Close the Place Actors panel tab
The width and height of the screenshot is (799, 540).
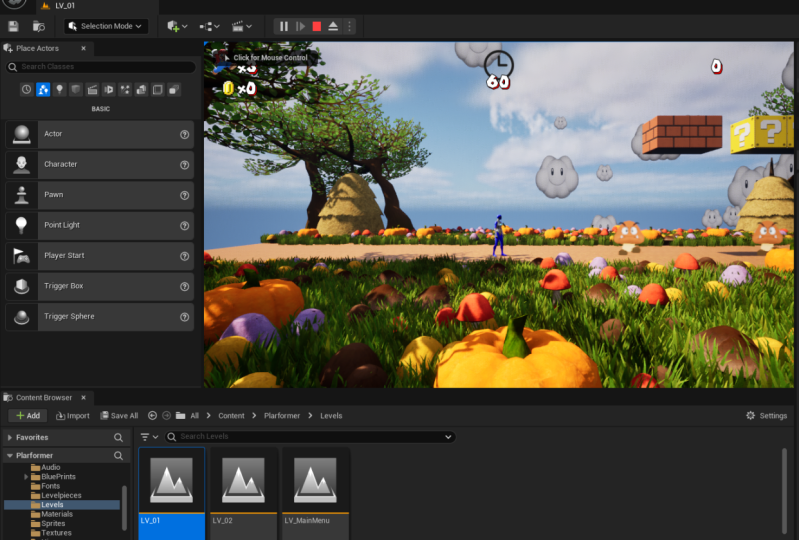[84, 48]
